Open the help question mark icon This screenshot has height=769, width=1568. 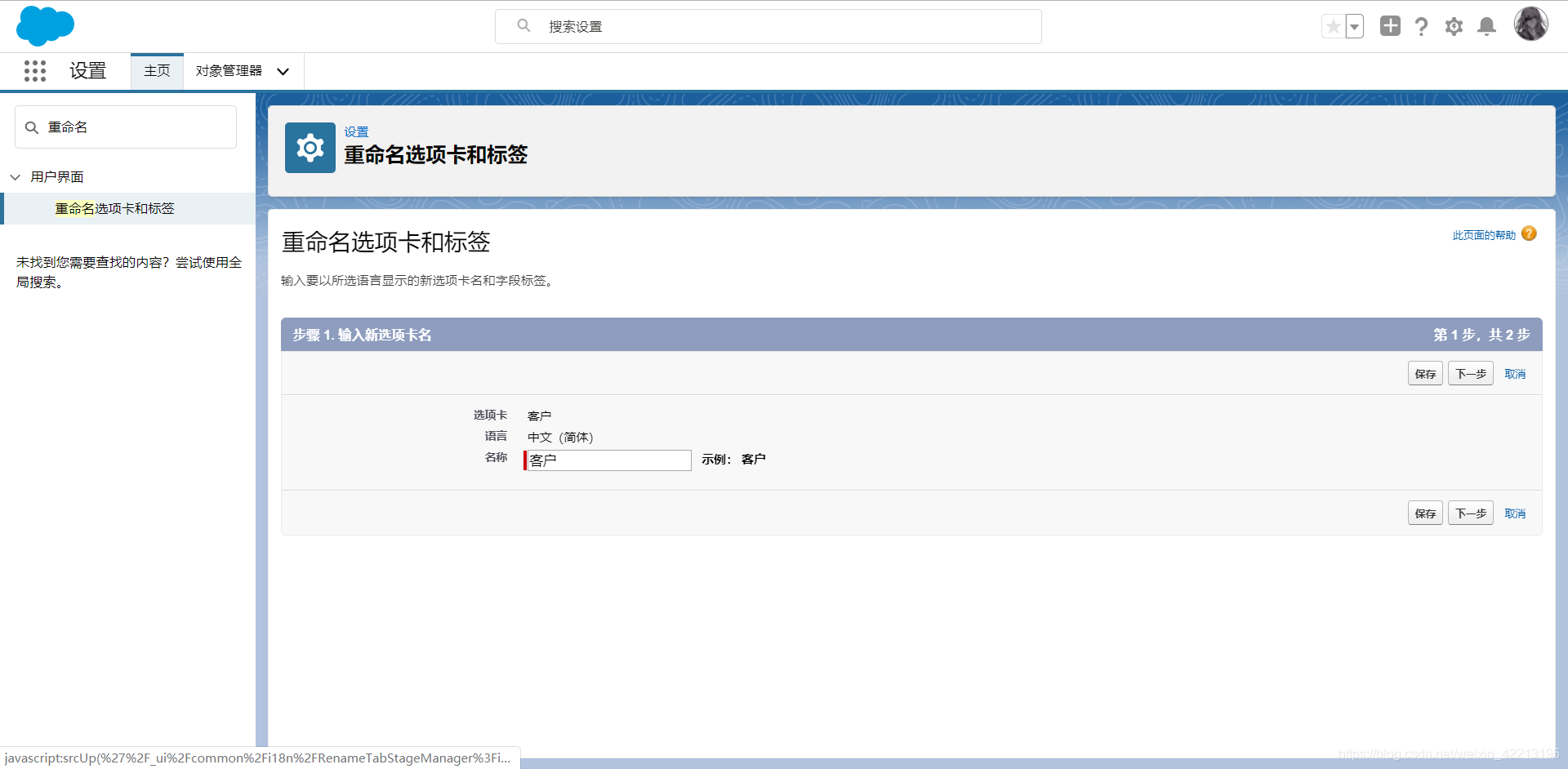click(x=1422, y=27)
